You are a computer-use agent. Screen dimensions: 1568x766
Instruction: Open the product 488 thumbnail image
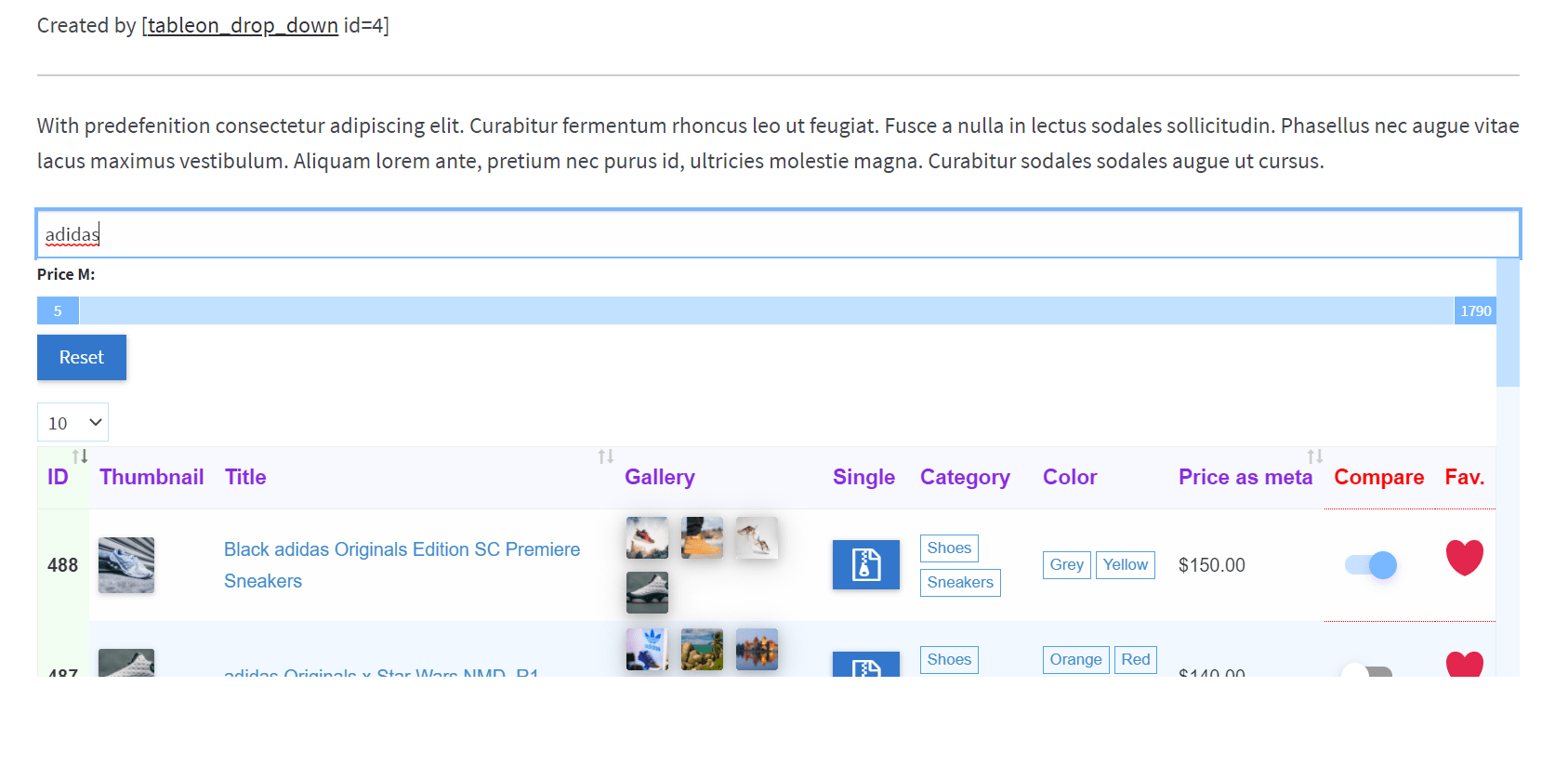click(x=126, y=565)
